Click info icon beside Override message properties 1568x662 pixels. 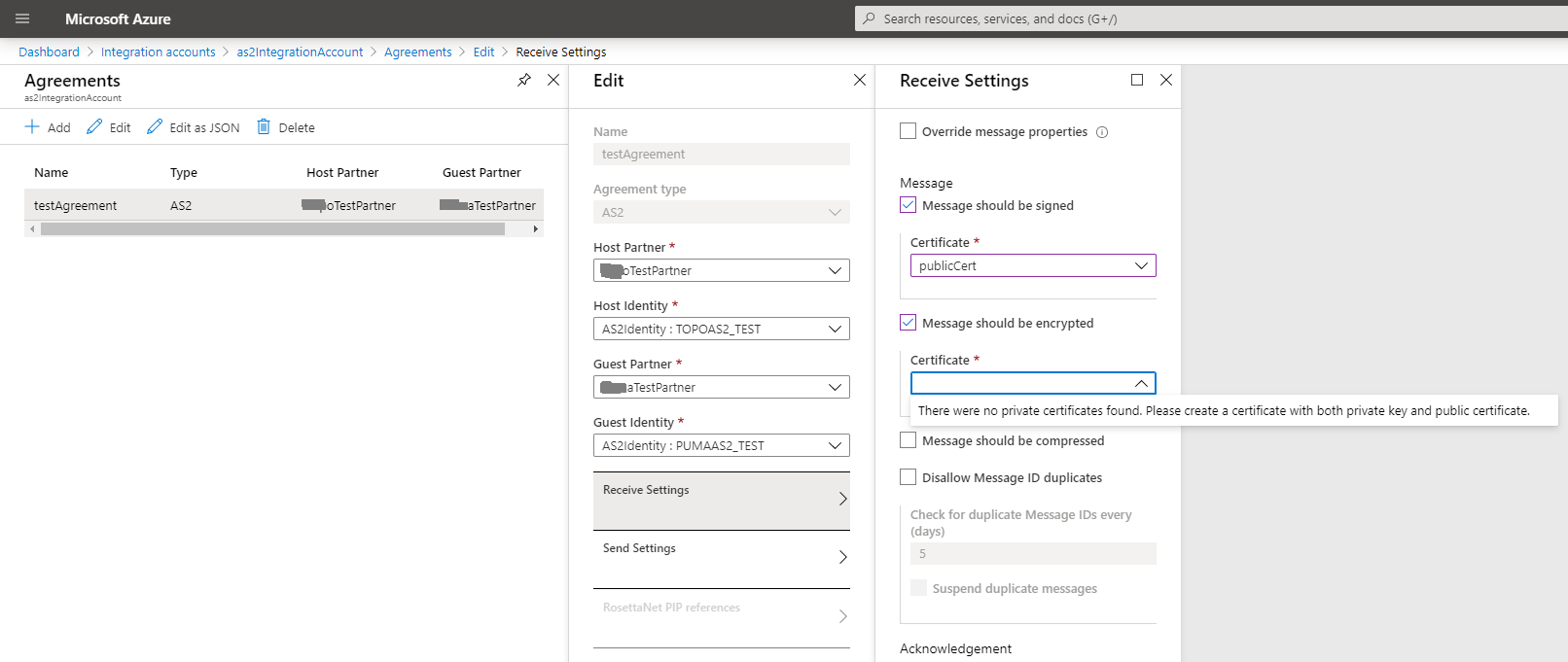tap(1102, 132)
